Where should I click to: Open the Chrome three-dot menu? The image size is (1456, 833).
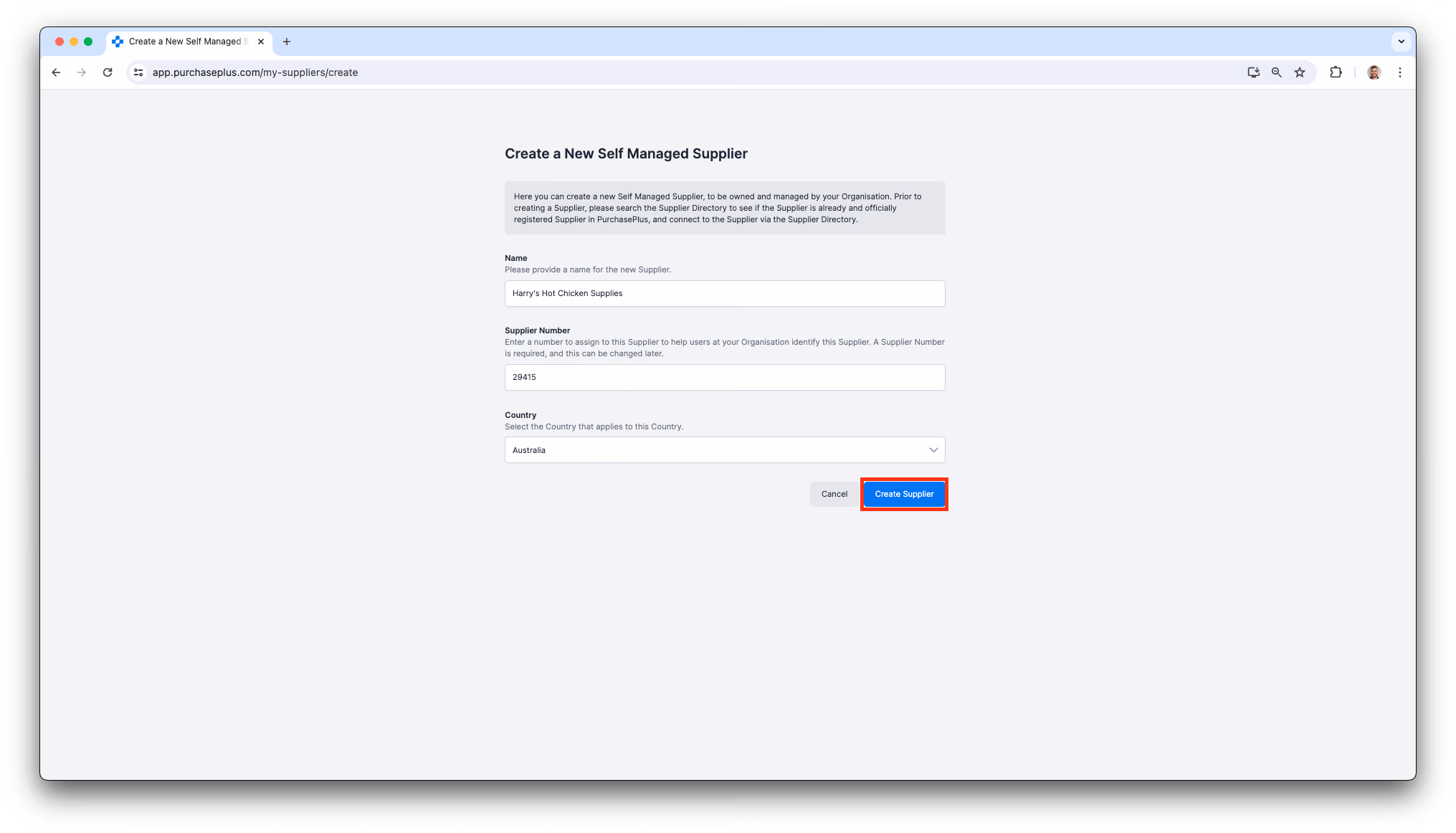(x=1399, y=72)
